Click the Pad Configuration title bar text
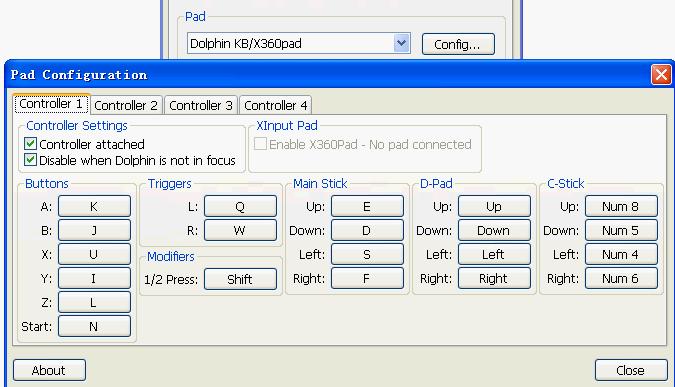 79,75
